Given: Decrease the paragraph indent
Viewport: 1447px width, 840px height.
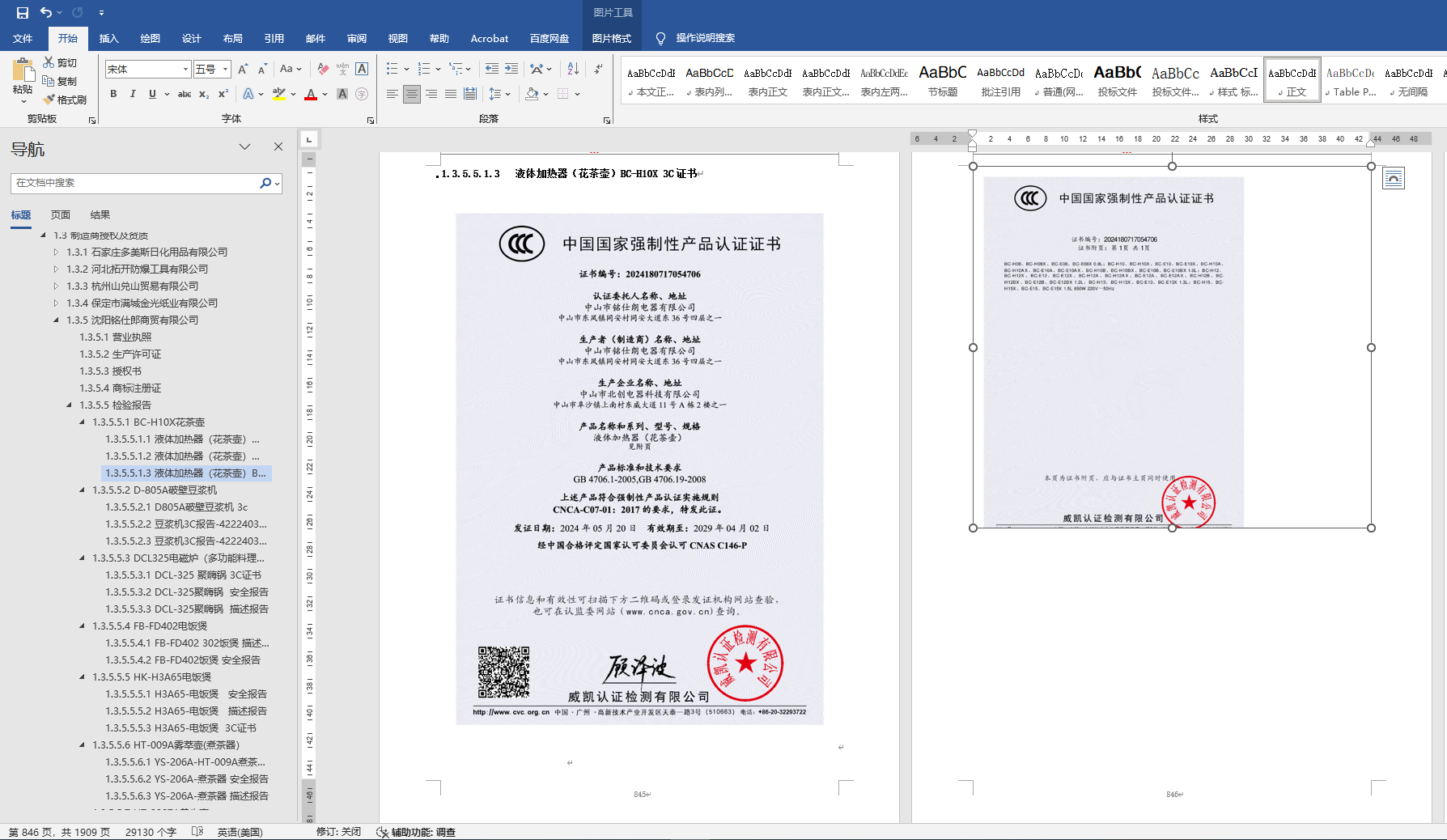Looking at the screenshot, I should click(x=492, y=70).
